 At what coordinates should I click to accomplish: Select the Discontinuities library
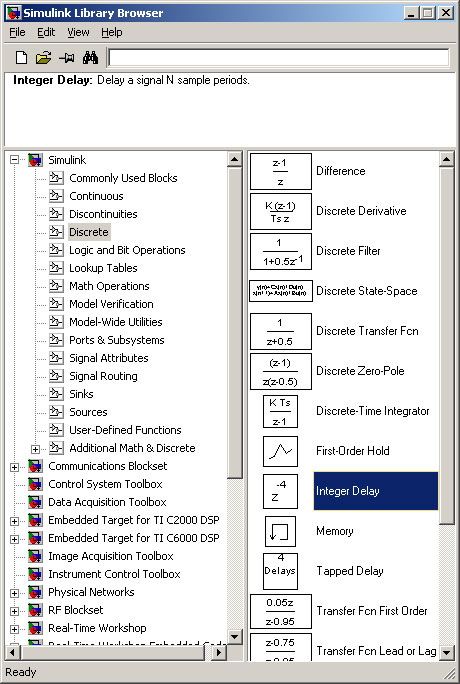click(x=103, y=214)
